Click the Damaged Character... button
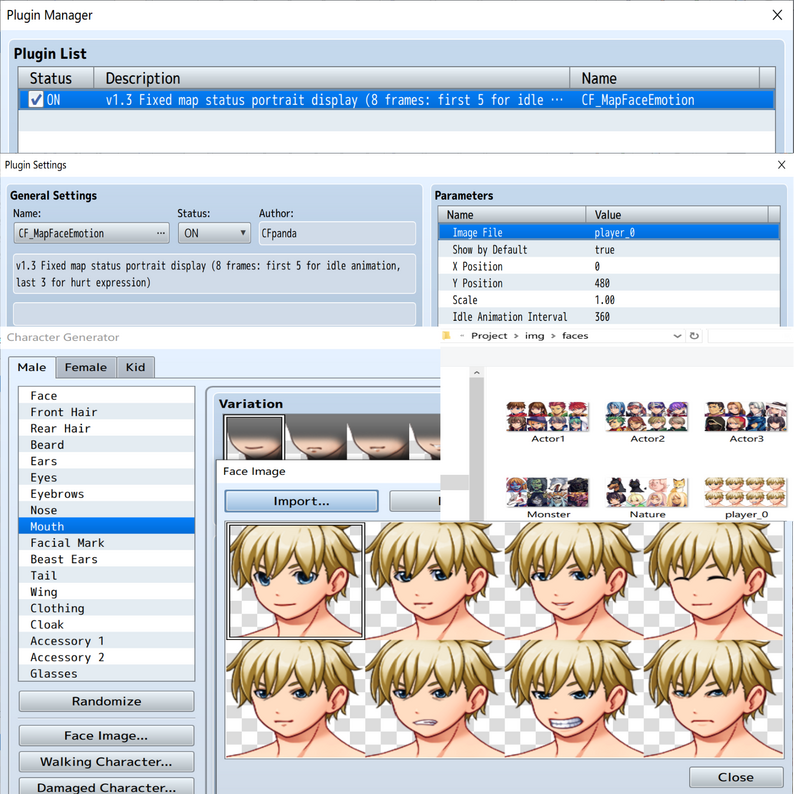This screenshot has height=794, width=794. click(x=106, y=786)
